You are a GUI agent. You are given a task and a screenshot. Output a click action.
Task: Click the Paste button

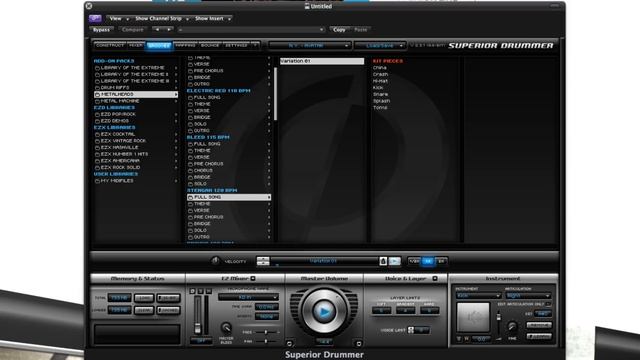tap(360, 29)
